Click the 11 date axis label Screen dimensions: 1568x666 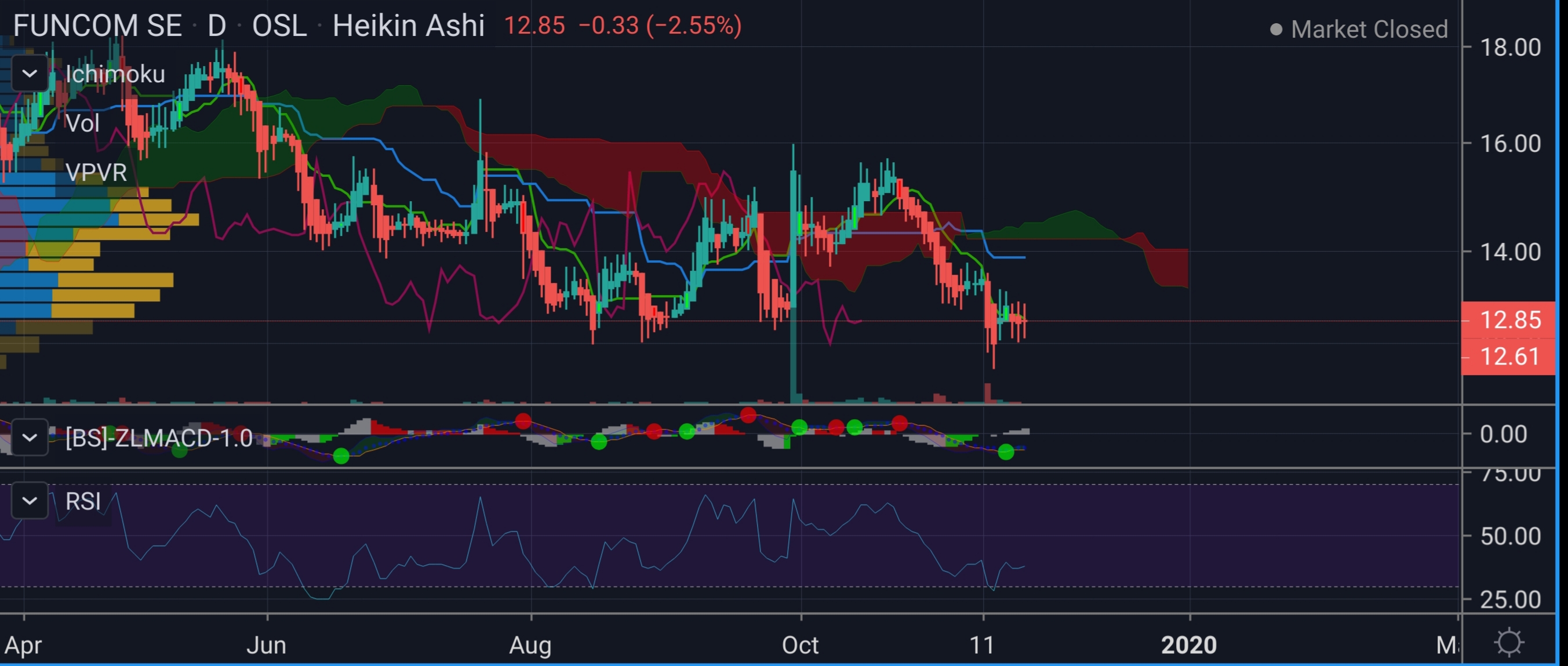[x=983, y=645]
